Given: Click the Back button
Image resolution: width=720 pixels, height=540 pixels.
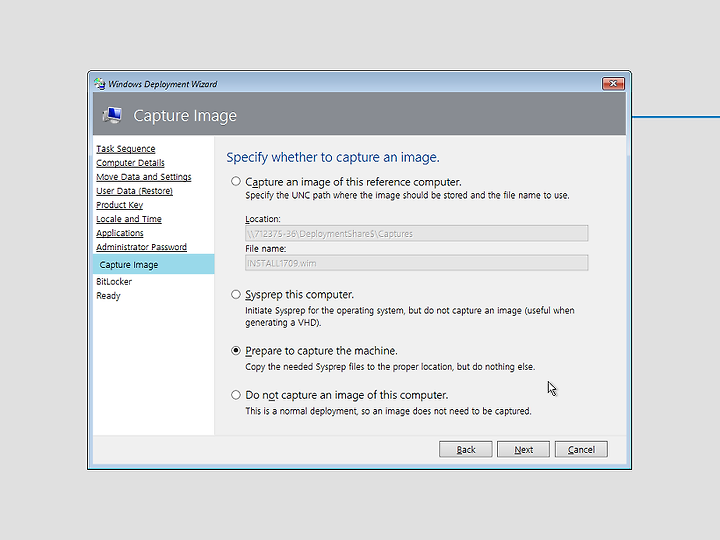Looking at the screenshot, I should (466, 450).
